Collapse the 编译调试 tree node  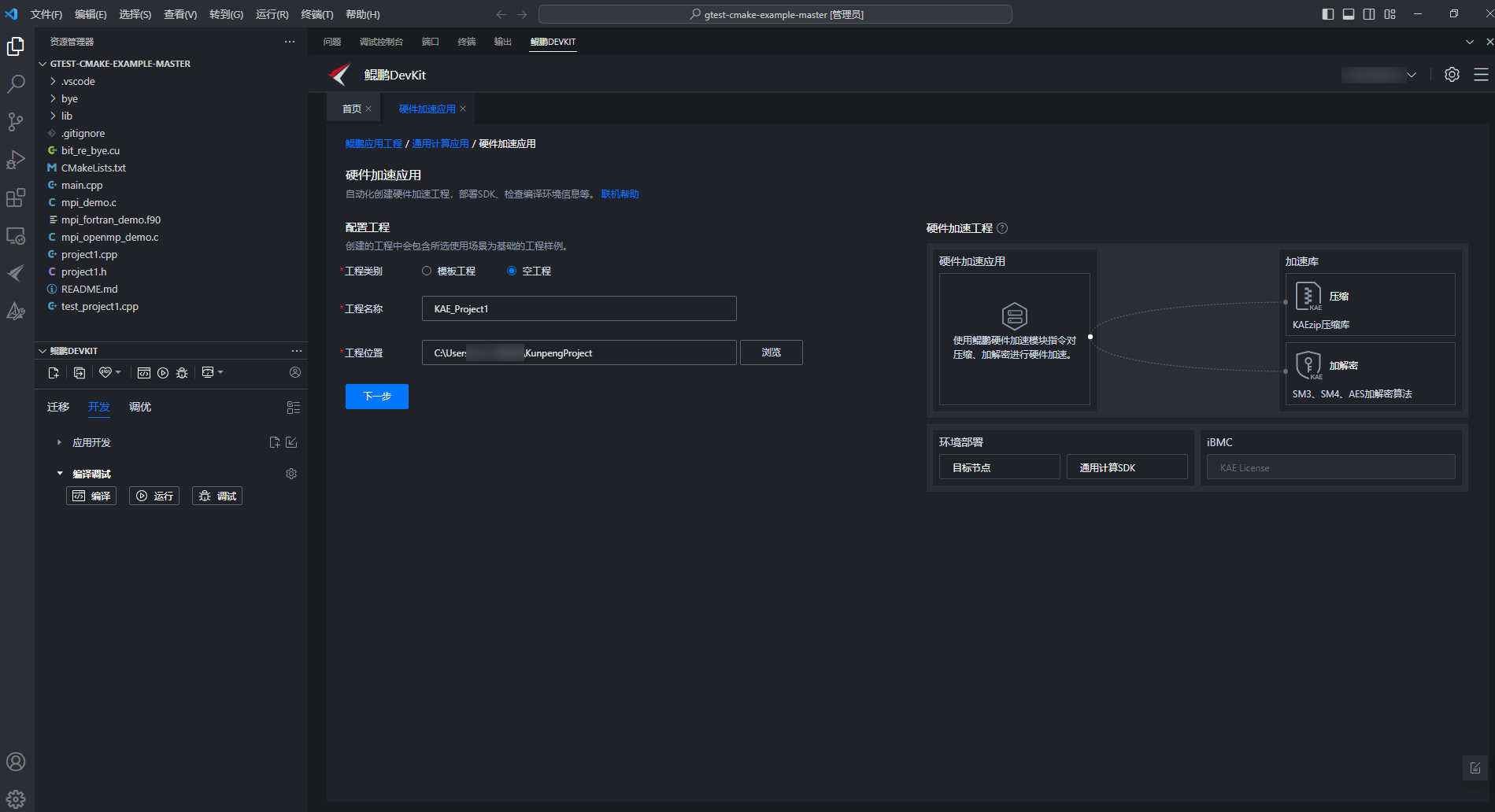(59, 474)
